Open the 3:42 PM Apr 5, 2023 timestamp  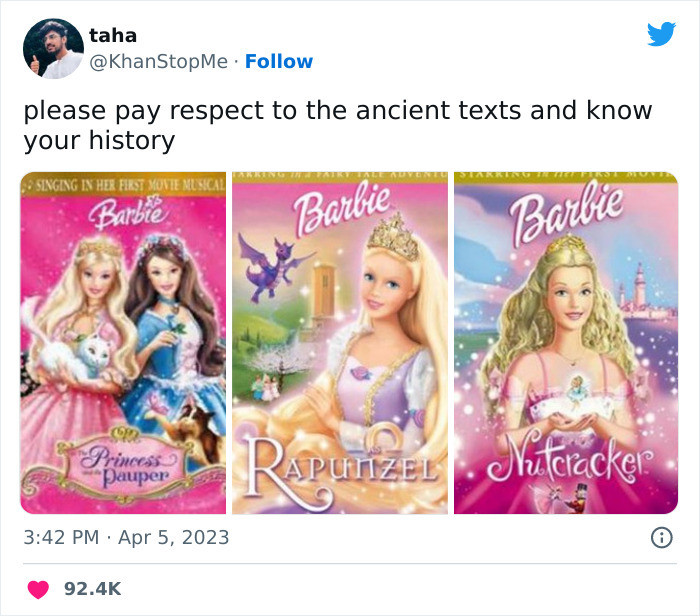tap(126, 537)
